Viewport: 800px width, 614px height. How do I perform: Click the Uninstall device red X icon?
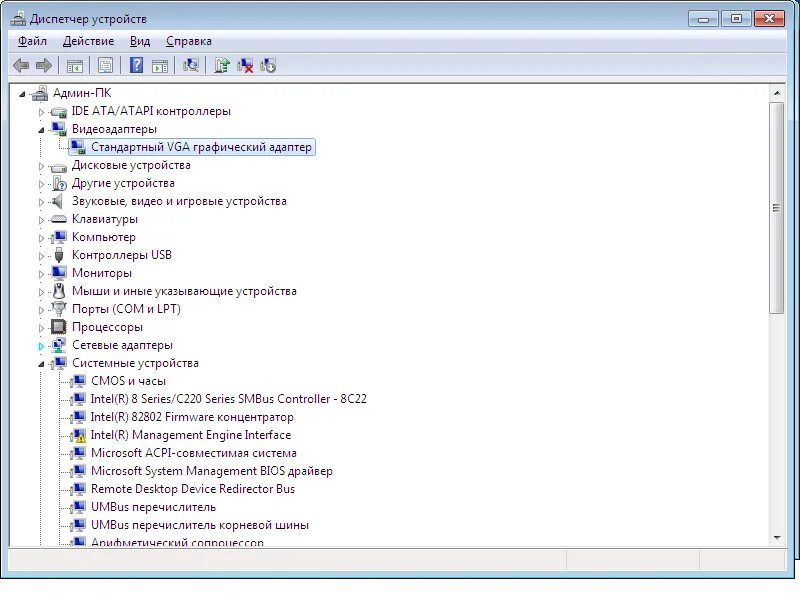click(x=245, y=65)
